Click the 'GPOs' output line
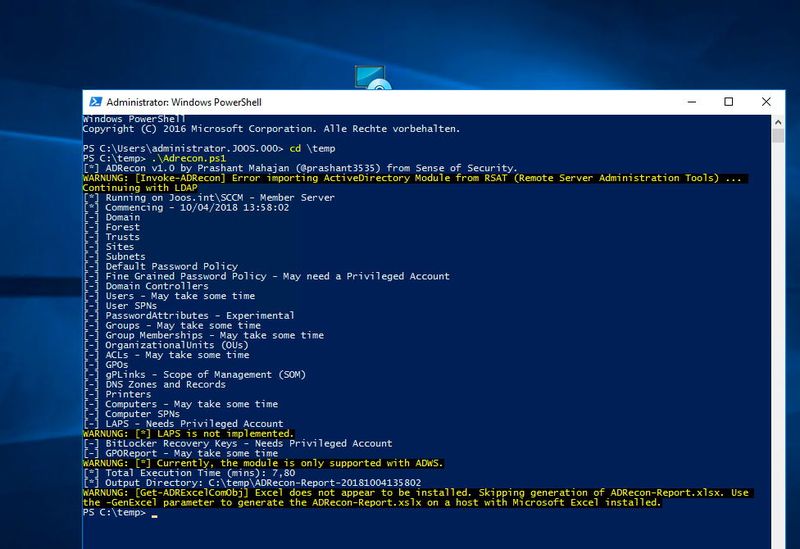Screen dimensions: 800x549 [106, 365]
